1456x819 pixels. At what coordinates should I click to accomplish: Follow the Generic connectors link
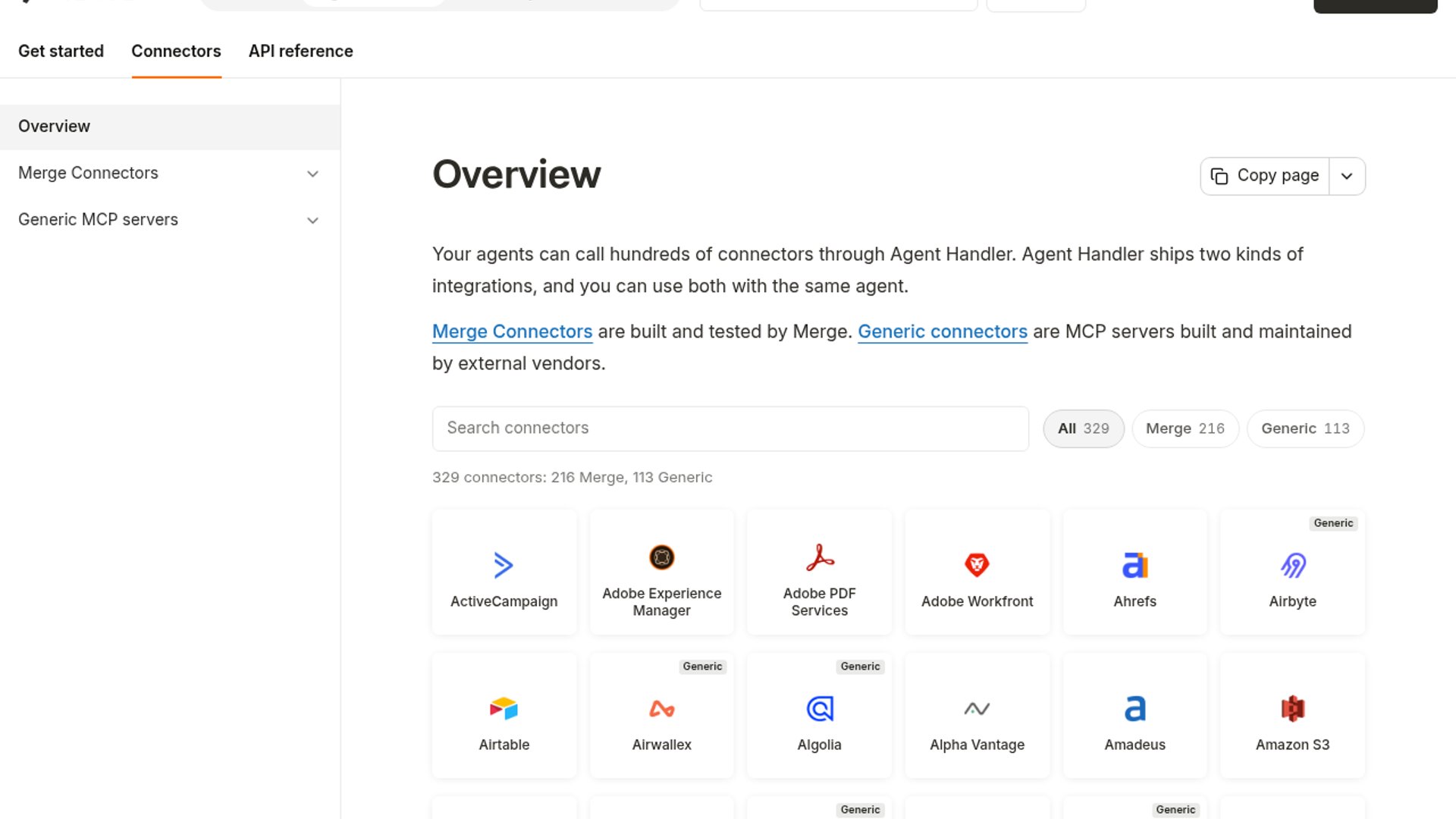pos(942,331)
